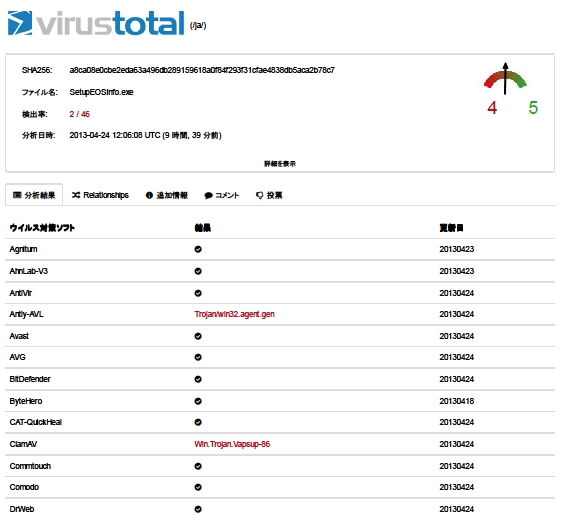
Task: Click the clean checkmark icon for Comodo
Action: point(198,487)
